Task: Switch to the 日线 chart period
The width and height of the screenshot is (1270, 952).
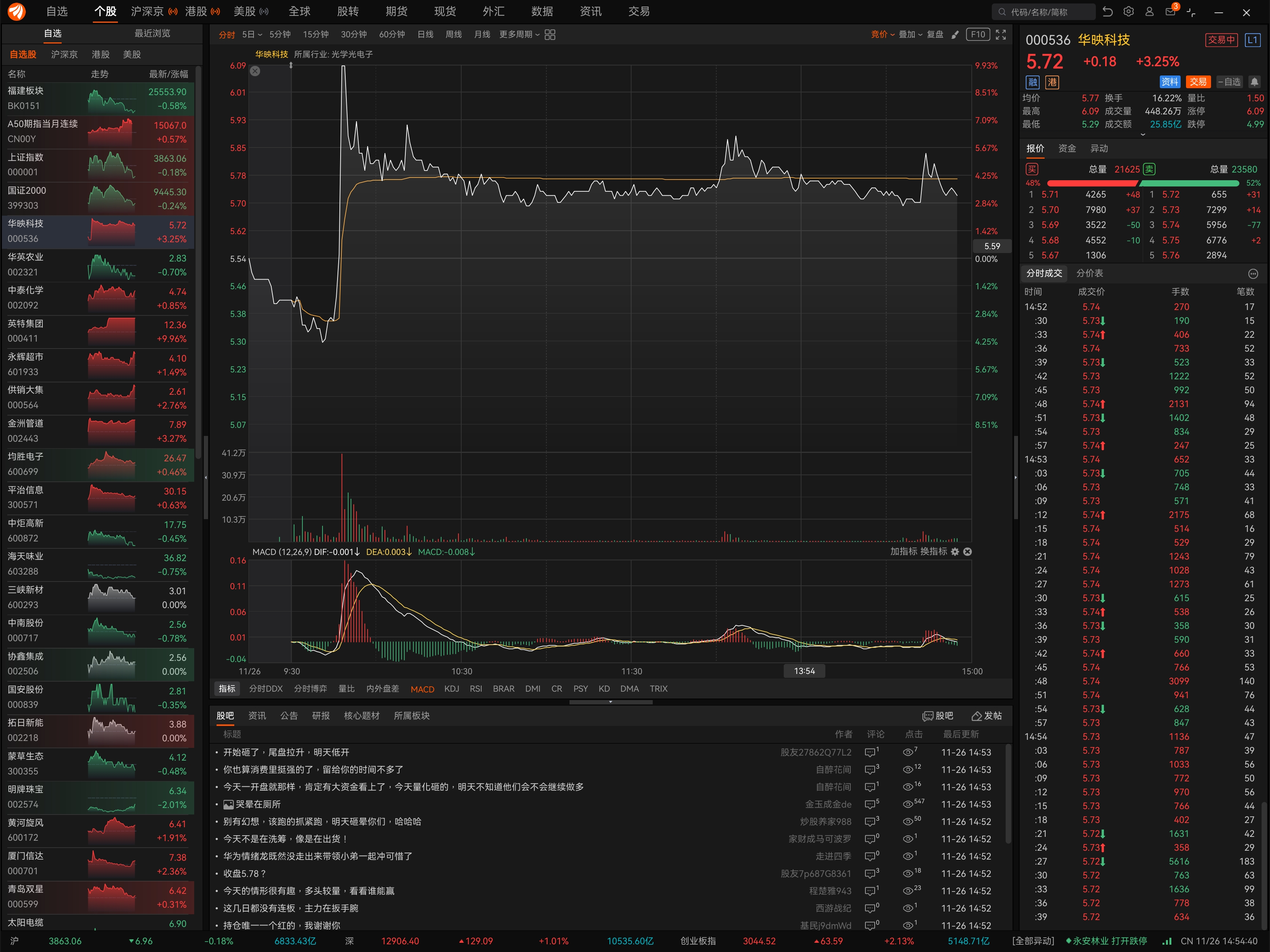Action: (x=425, y=34)
